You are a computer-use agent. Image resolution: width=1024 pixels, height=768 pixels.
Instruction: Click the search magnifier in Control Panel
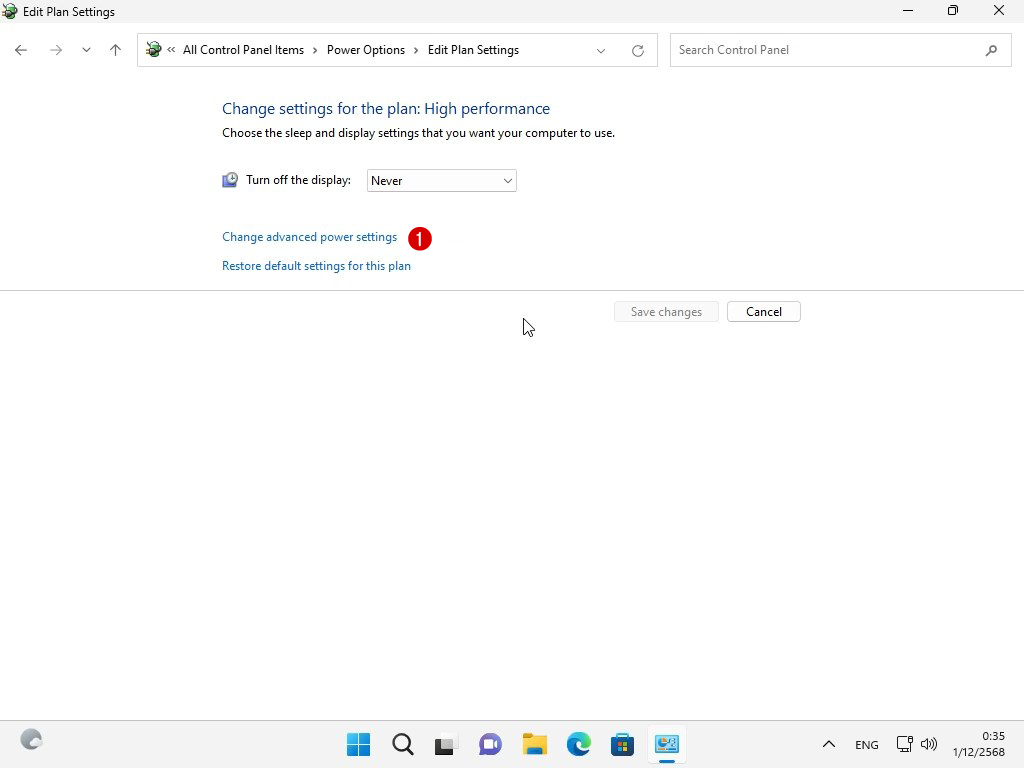pyautogui.click(x=991, y=50)
